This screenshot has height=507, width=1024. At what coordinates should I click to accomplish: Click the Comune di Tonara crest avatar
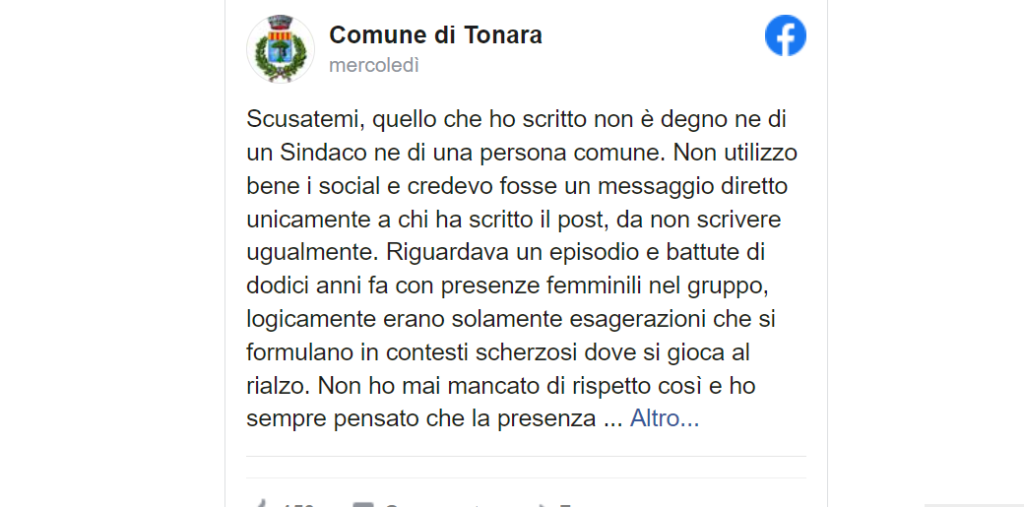tap(280, 49)
